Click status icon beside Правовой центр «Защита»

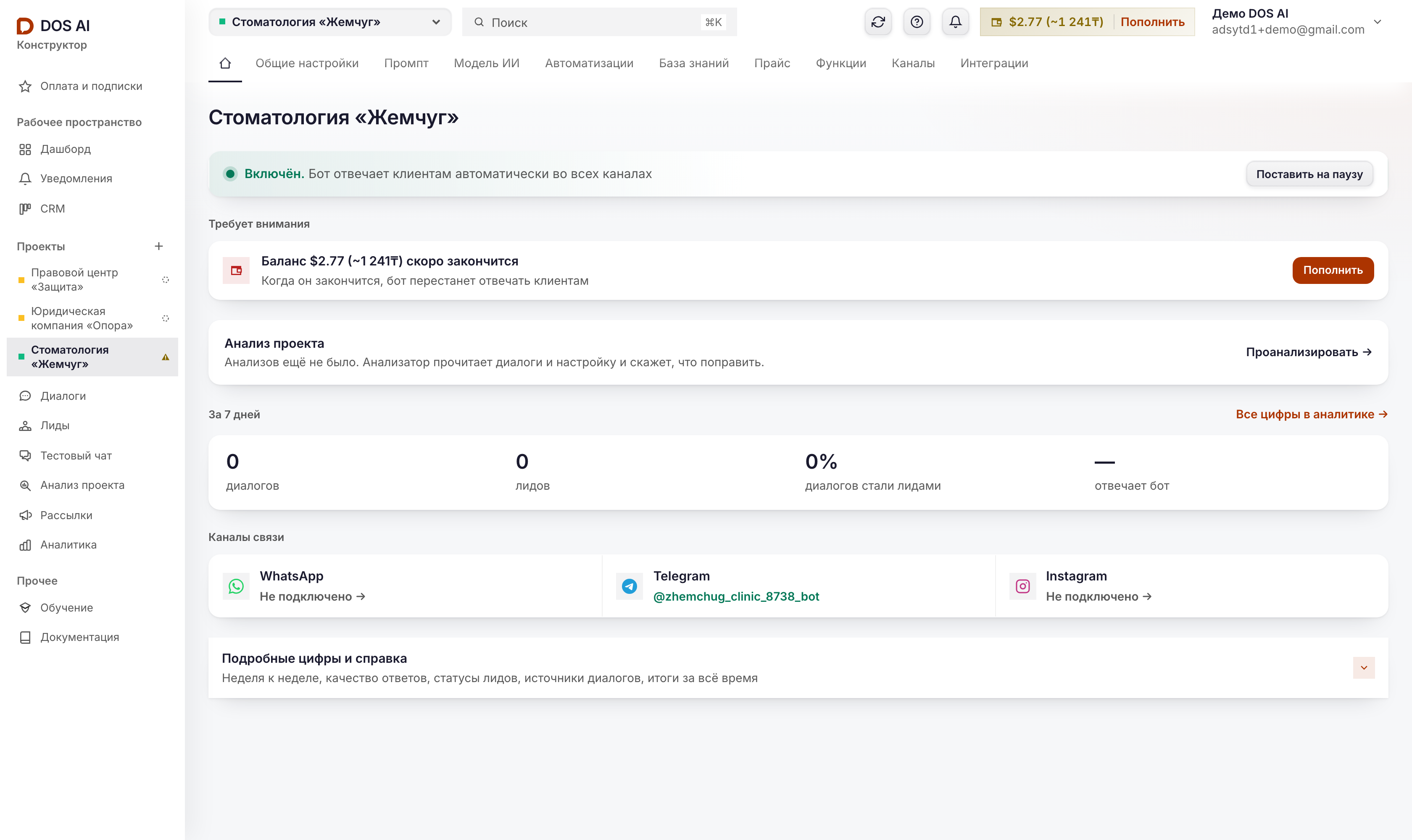(166, 280)
